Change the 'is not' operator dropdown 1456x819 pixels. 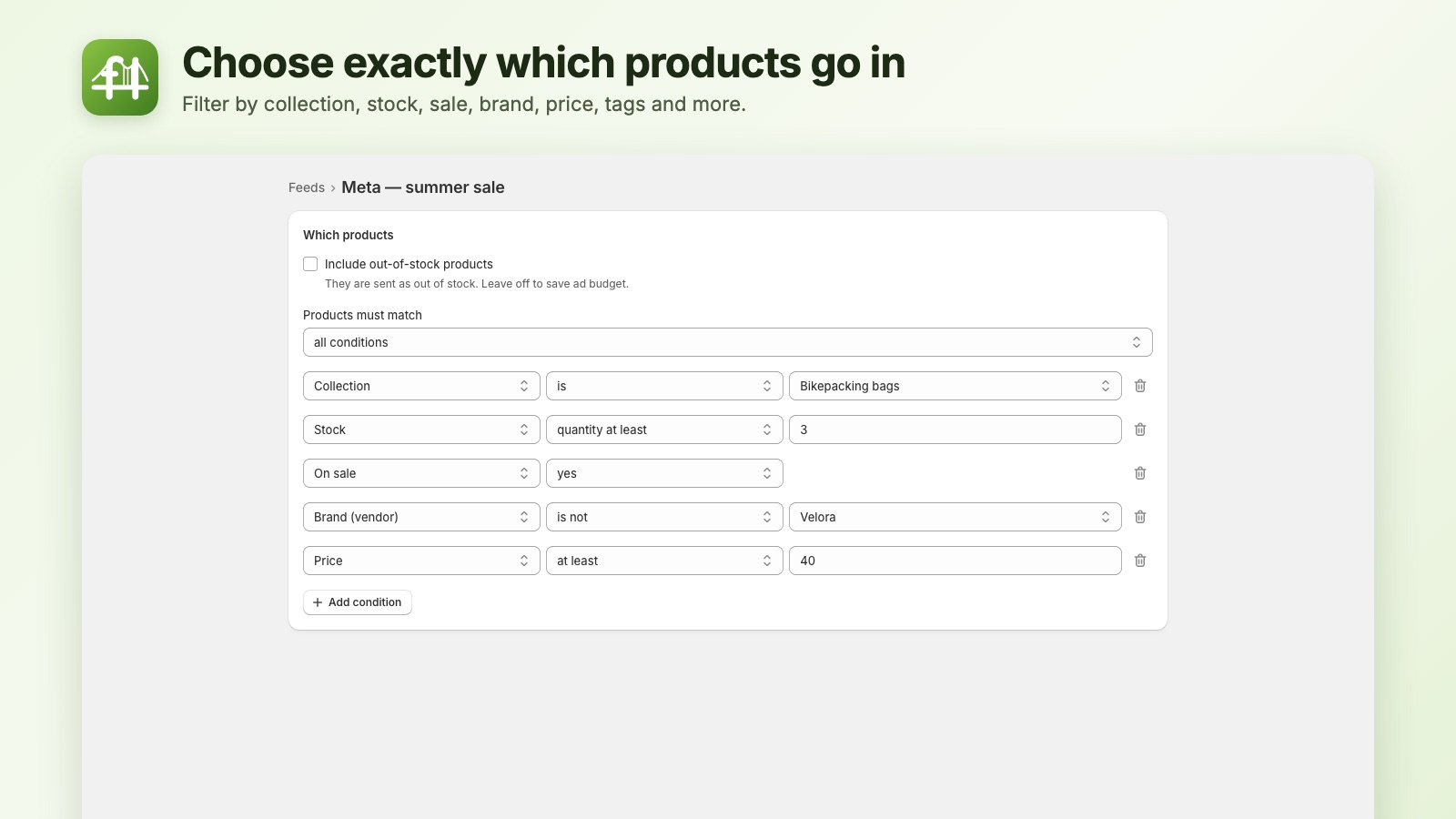[x=664, y=517]
